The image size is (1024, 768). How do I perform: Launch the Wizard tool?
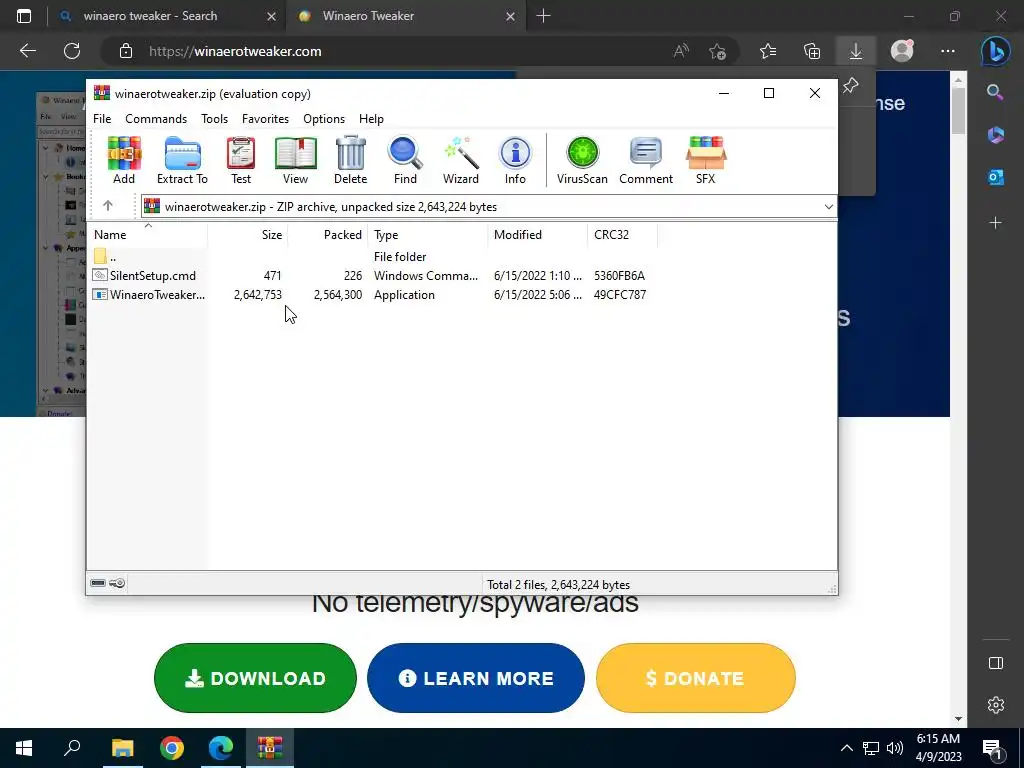pyautogui.click(x=461, y=160)
